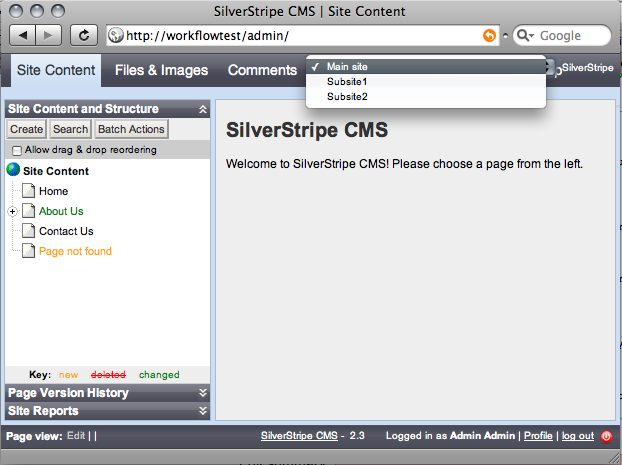Click the Create button
This screenshot has width=622, height=465.
coord(27,129)
